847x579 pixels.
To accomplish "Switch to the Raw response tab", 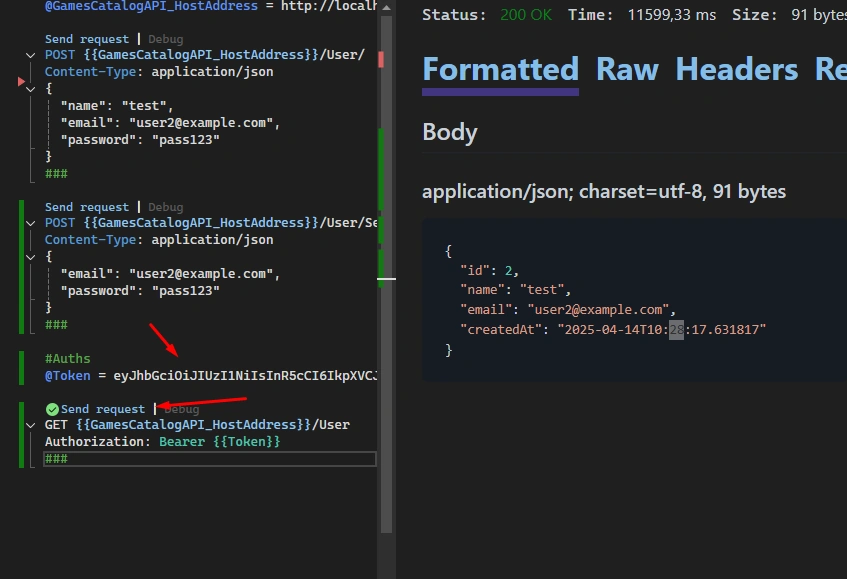I will click(627, 69).
